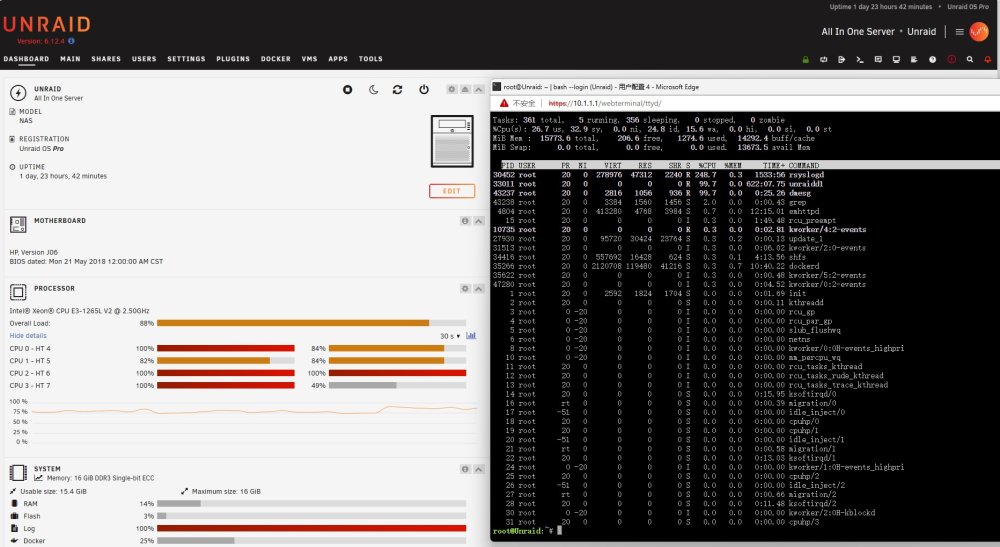Open the Settings tab
Screen dimensions: 1000x547
tap(186, 59)
